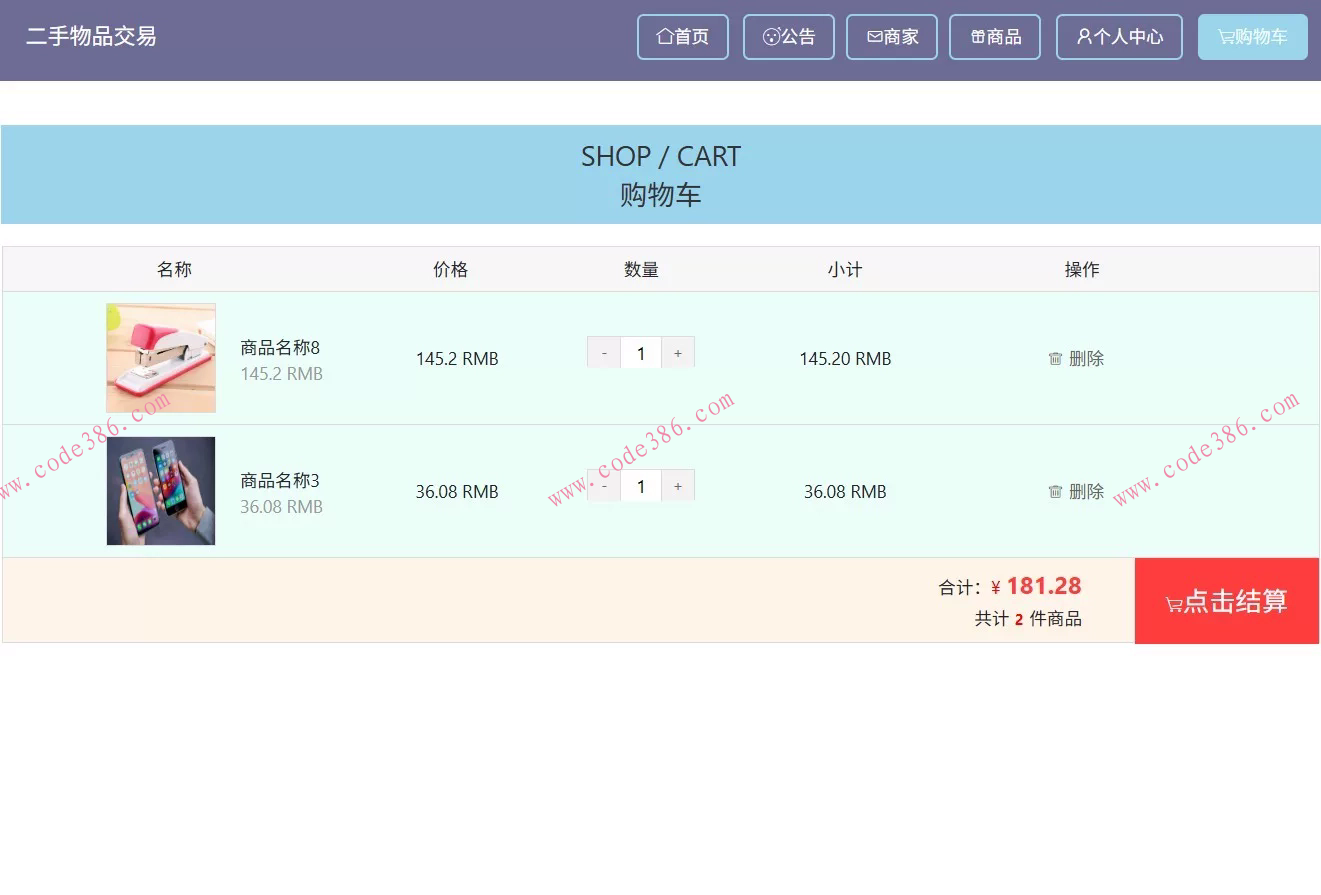
Task: Click the person icon on 个人中心 button
Action: [1083, 37]
